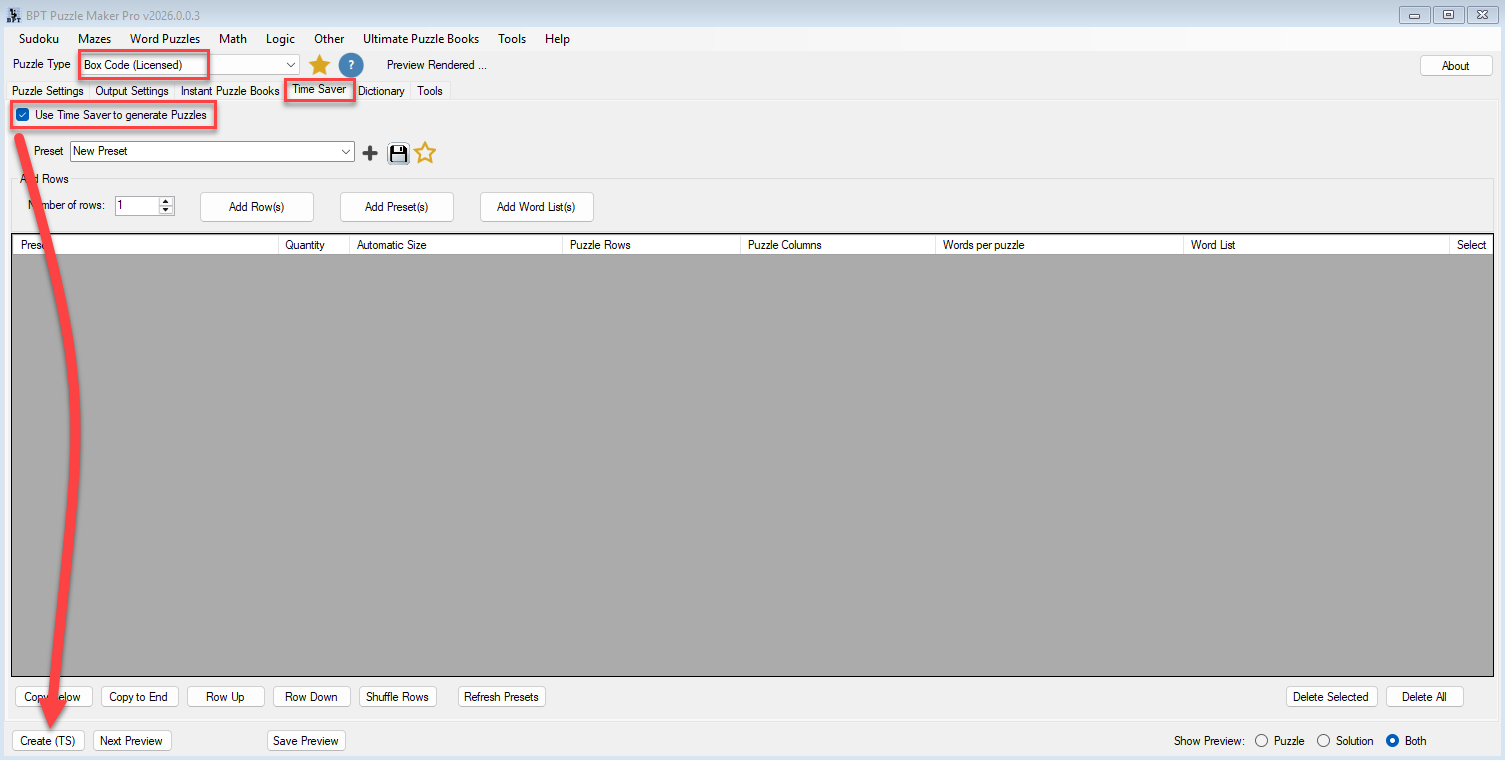Open the blue help question mark icon
This screenshot has height=760, width=1505.
[350, 65]
